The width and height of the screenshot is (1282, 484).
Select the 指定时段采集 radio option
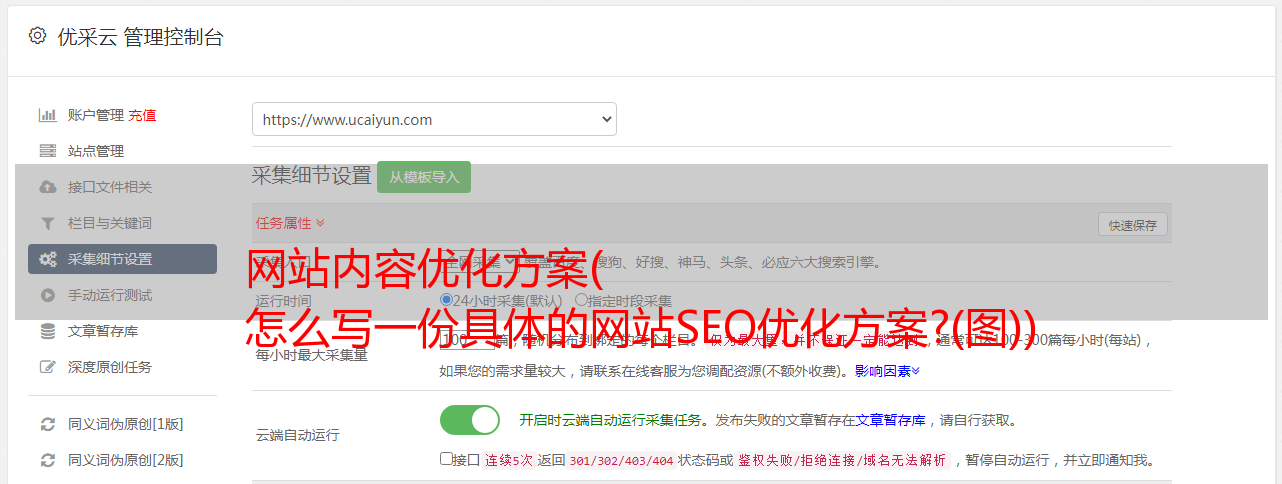click(x=581, y=300)
